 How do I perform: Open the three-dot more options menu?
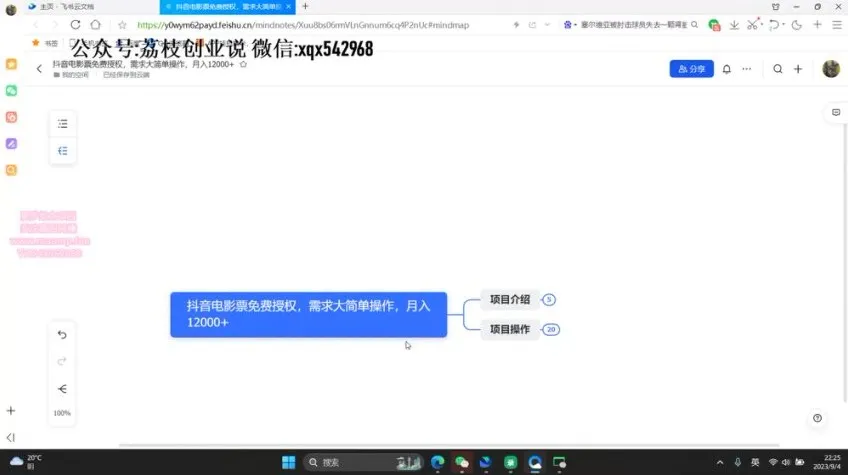747,69
